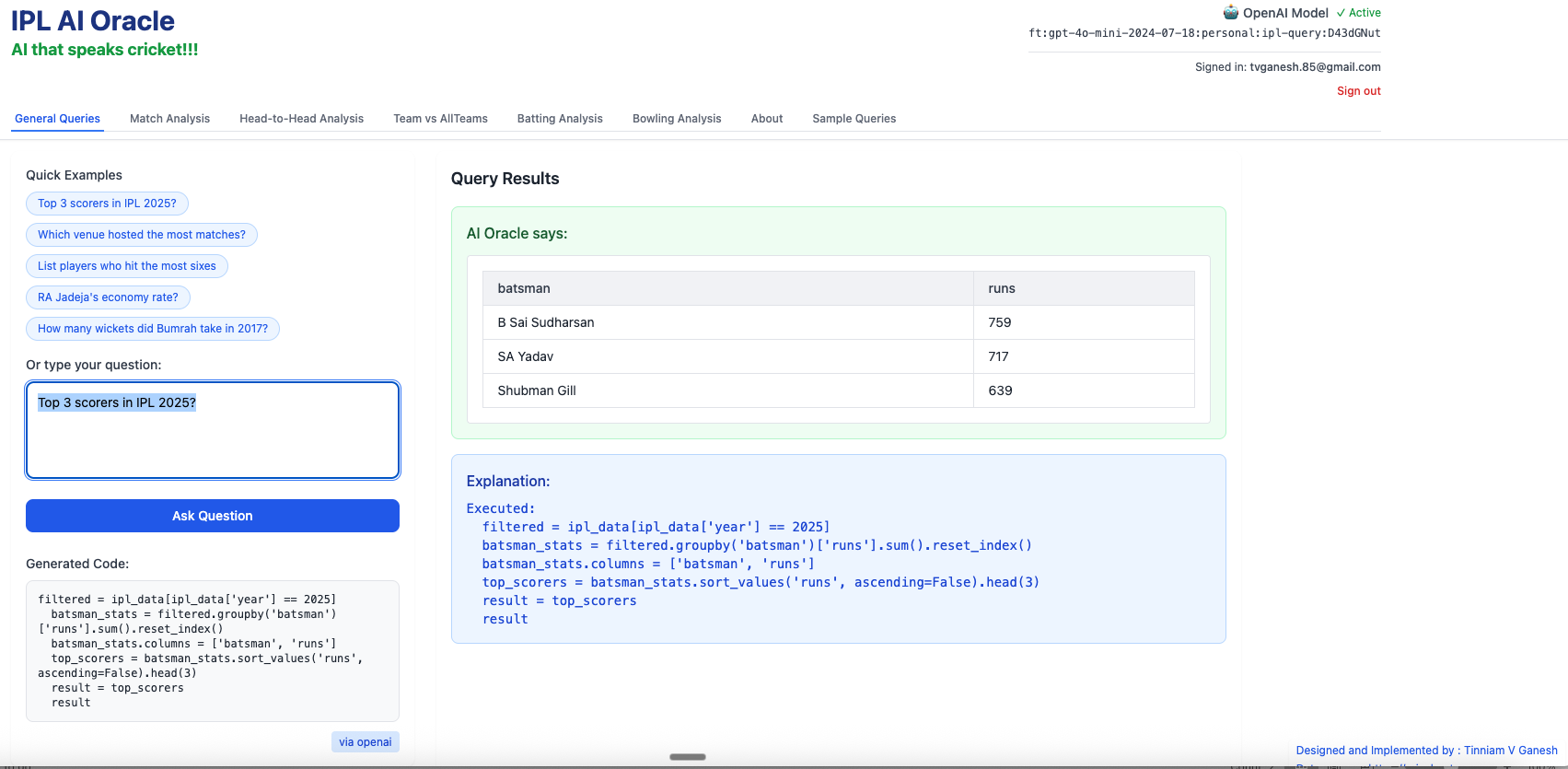This screenshot has height=769, width=1568.
Task: Select the General Queries tab
Action: pyautogui.click(x=57, y=119)
